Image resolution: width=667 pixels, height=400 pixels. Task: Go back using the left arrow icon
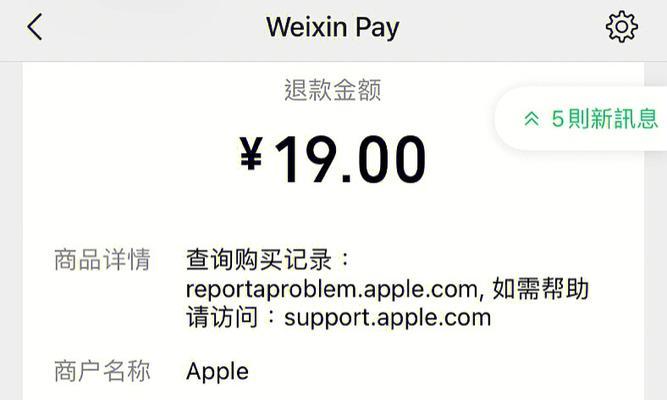click(x=35, y=27)
